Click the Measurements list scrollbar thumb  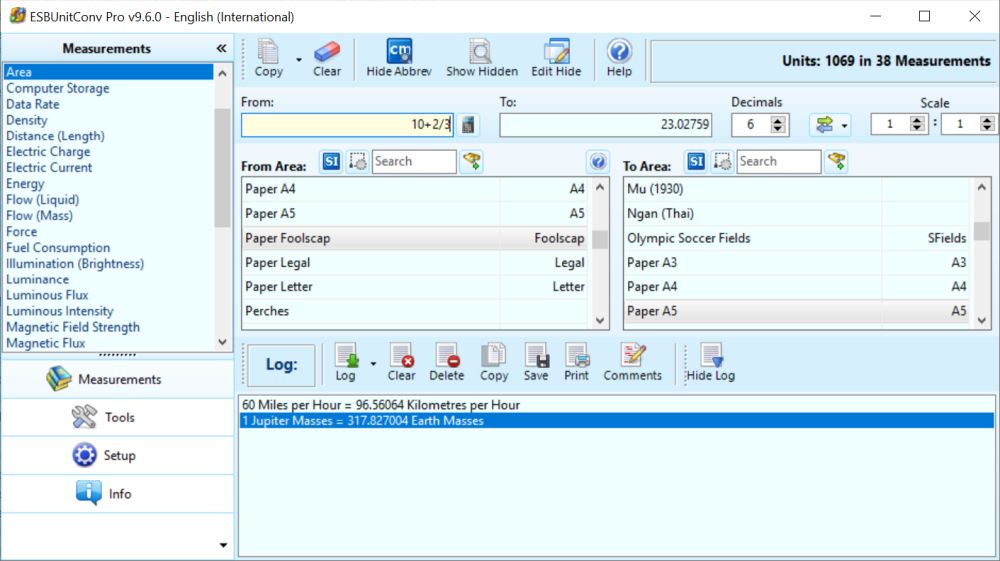pos(222,168)
